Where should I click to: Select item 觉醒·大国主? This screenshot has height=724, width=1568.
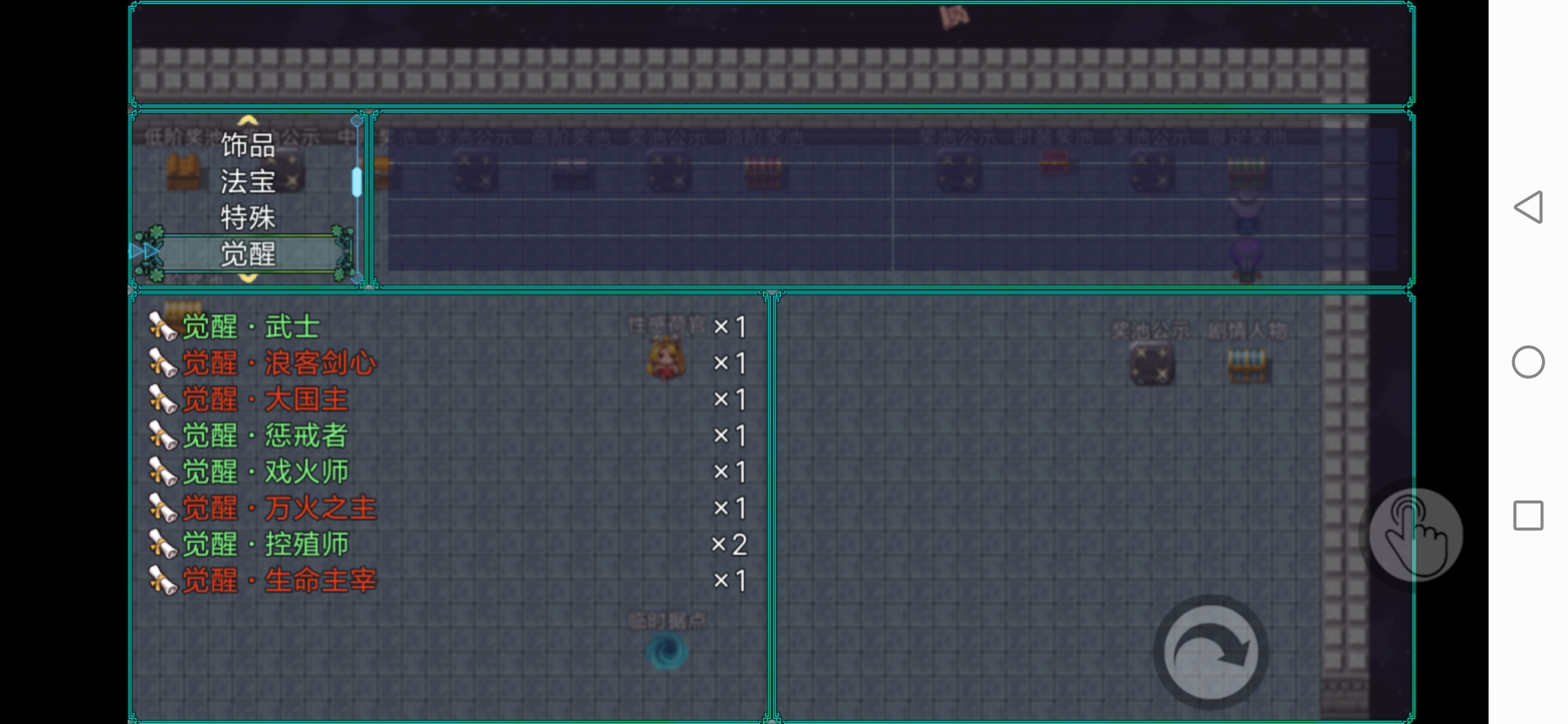point(448,400)
